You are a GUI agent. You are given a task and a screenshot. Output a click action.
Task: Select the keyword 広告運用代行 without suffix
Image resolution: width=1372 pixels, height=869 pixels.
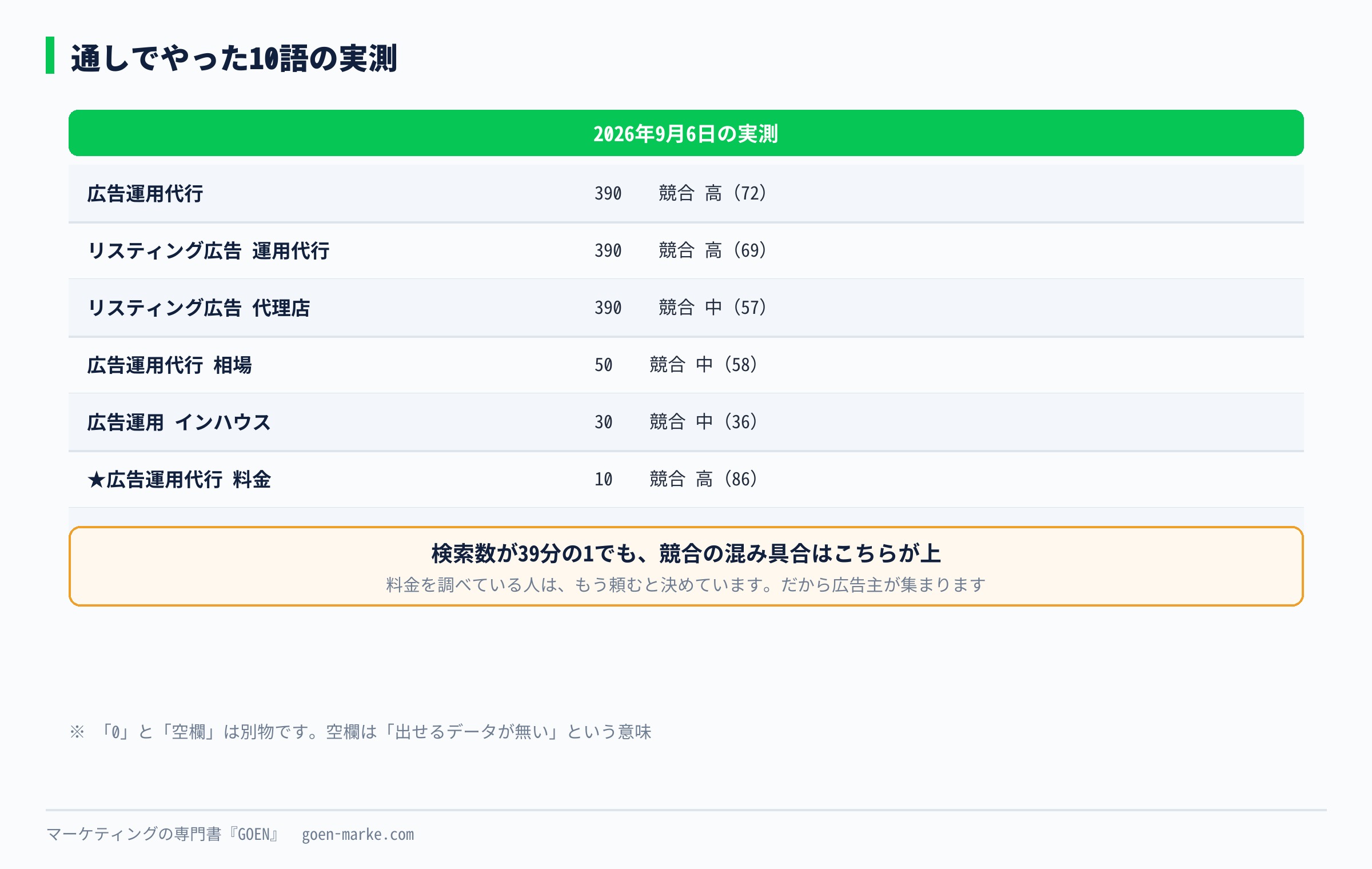(x=145, y=194)
